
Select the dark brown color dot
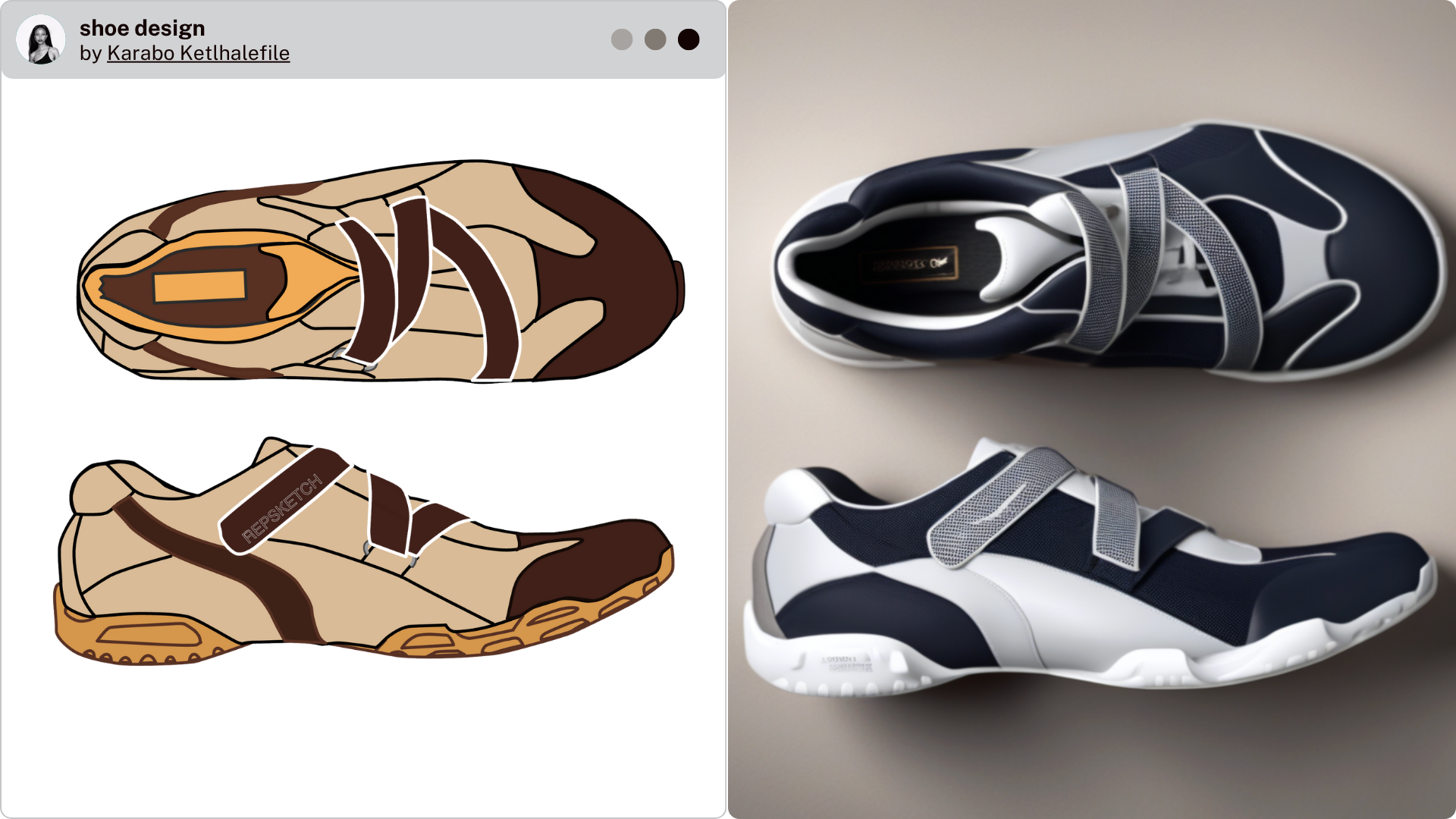689,39
